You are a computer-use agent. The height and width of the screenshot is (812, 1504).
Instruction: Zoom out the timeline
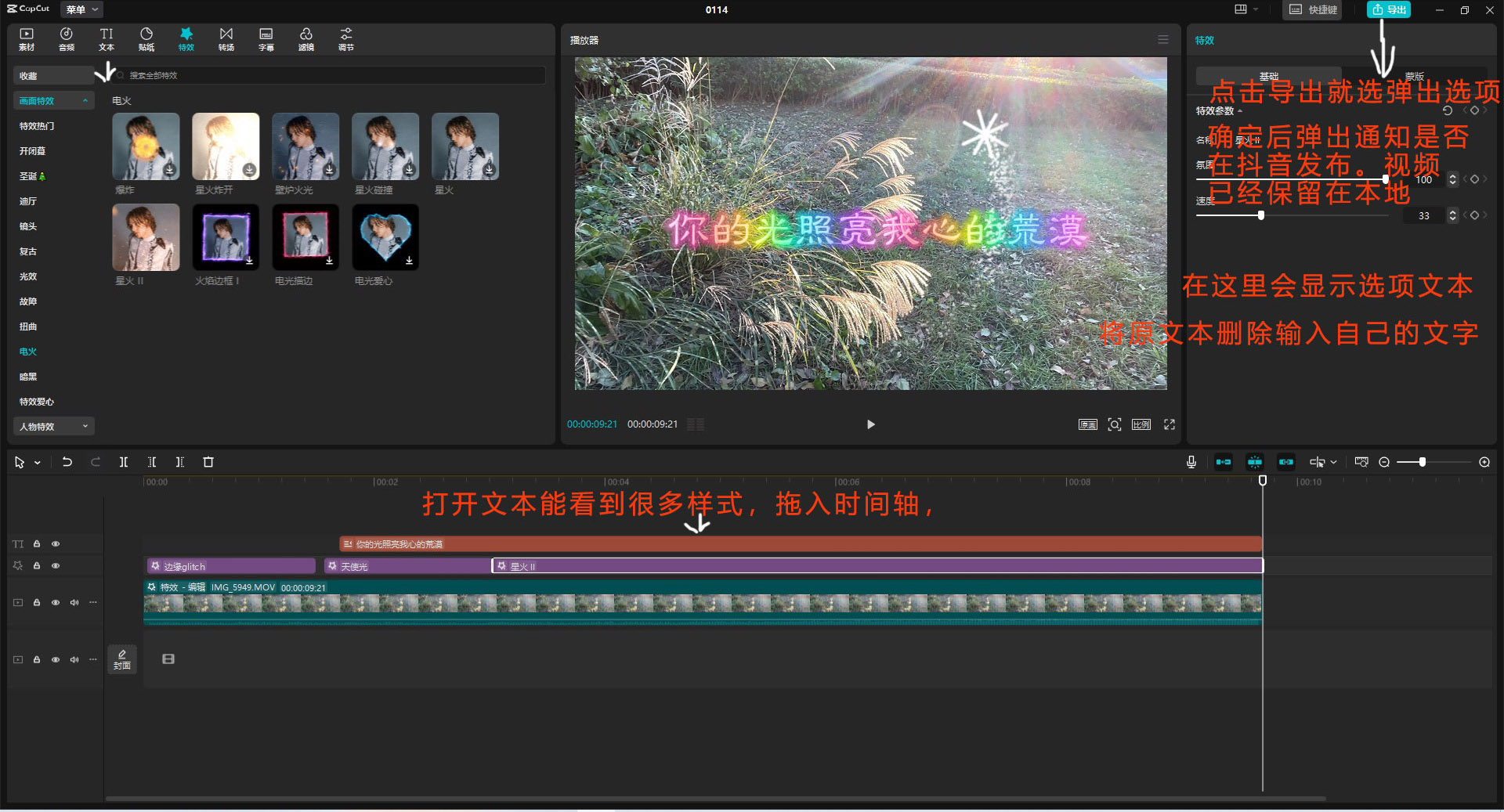[x=1384, y=462]
